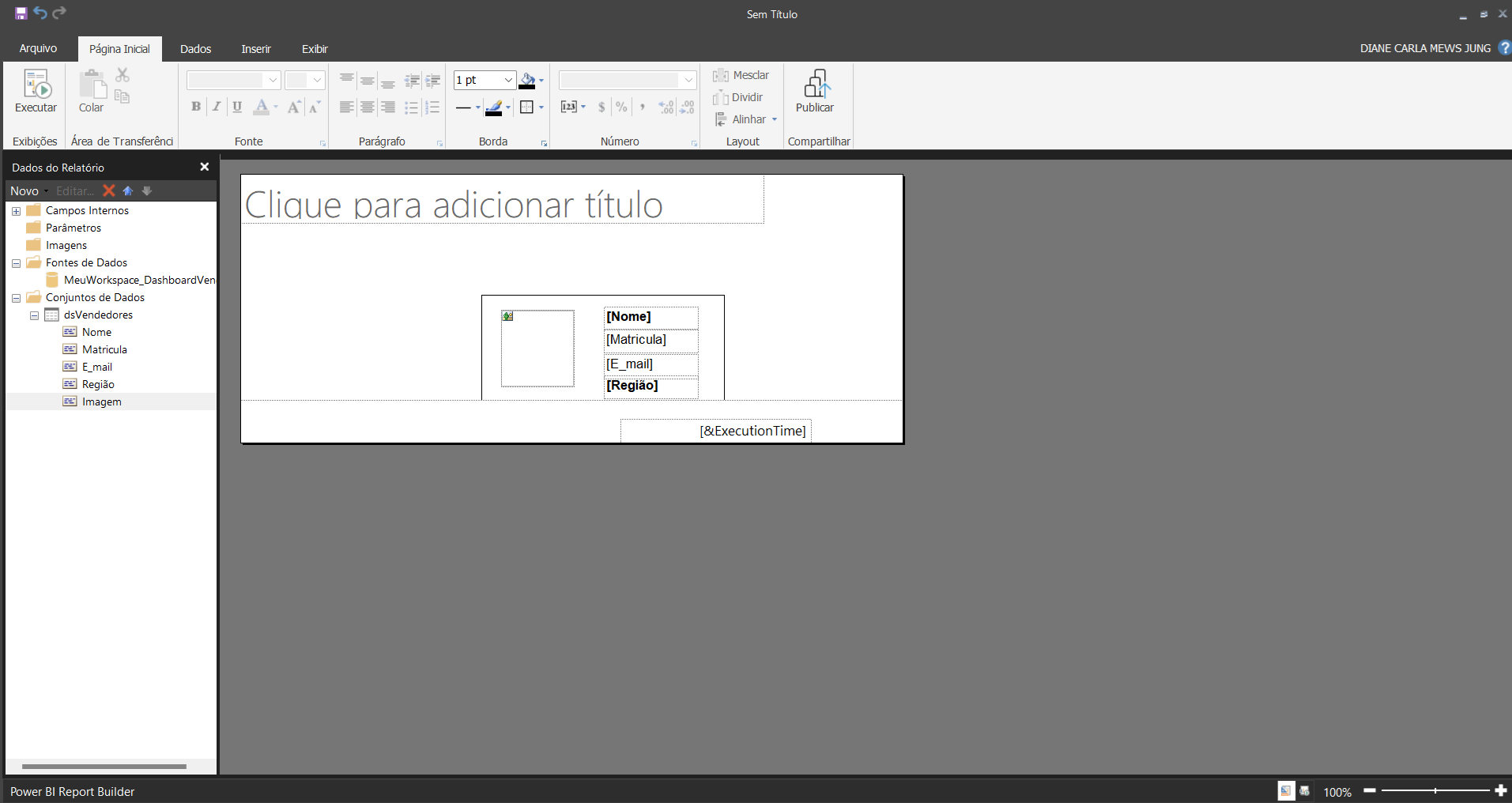Align paragraph left
Screen dimensions: 1512x803
coord(346,107)
